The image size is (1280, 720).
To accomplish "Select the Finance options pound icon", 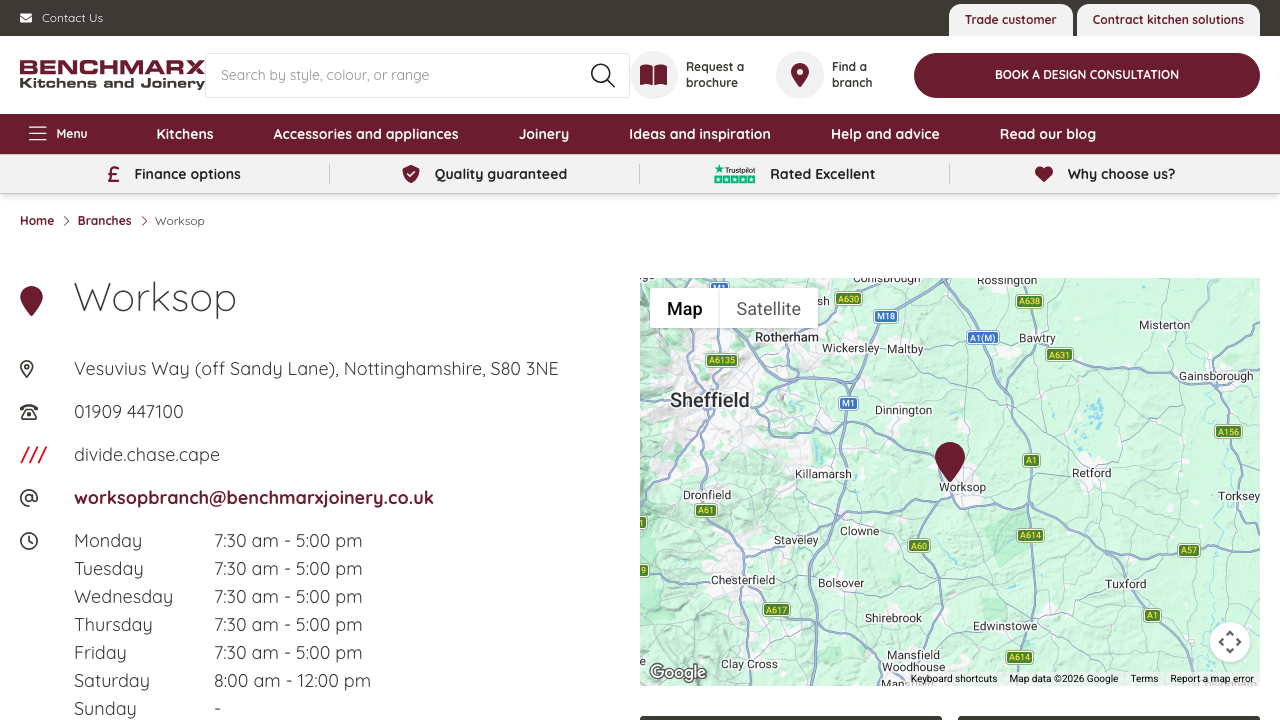I will click(x=112, y=173).
